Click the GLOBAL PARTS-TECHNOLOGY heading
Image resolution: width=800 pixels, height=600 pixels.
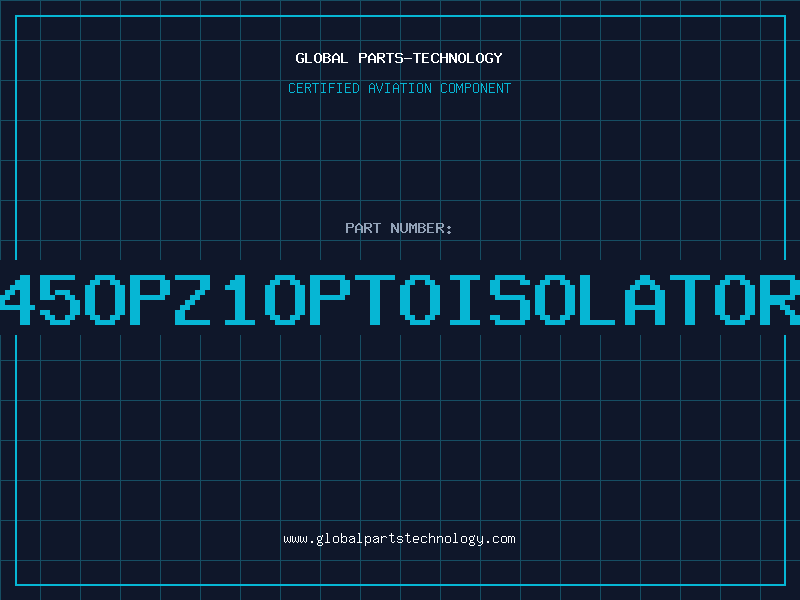399,58
